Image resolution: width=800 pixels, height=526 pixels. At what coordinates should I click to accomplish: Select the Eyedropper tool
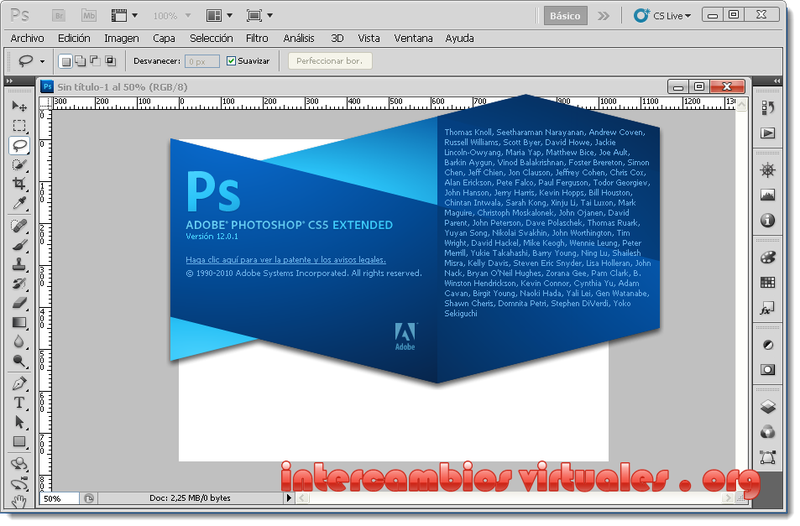[x=19, y=203]
